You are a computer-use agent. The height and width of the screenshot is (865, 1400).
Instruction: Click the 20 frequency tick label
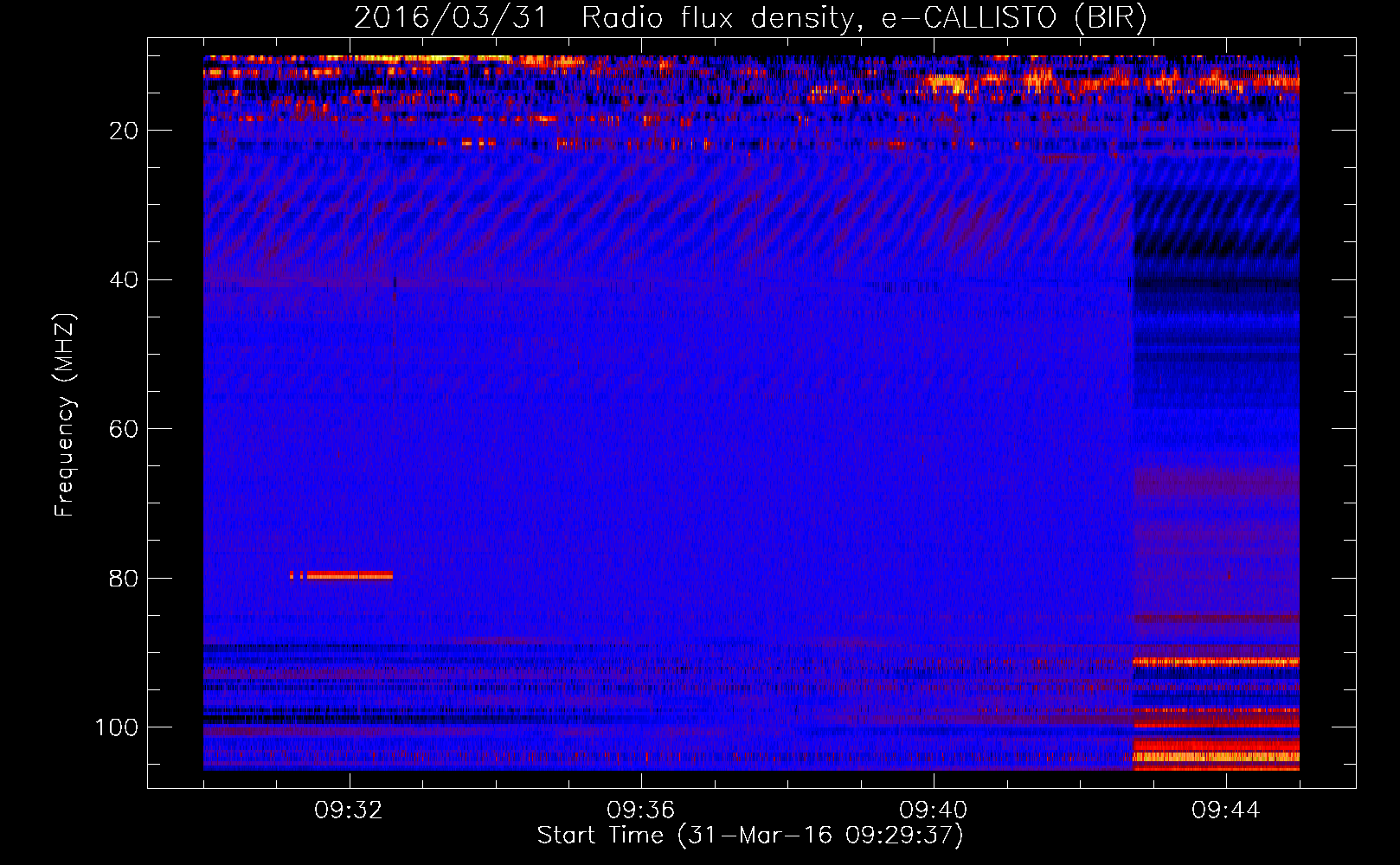click(x=124, y=131)
